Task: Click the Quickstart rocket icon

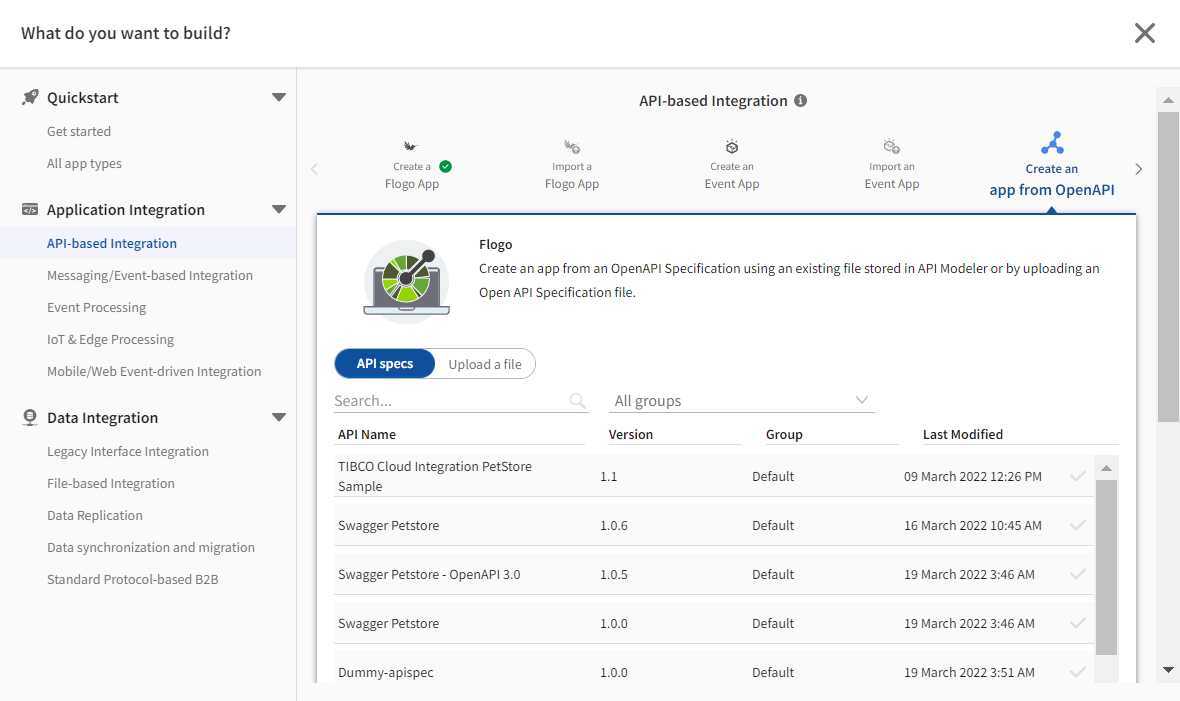Action: tap(30, 97)
